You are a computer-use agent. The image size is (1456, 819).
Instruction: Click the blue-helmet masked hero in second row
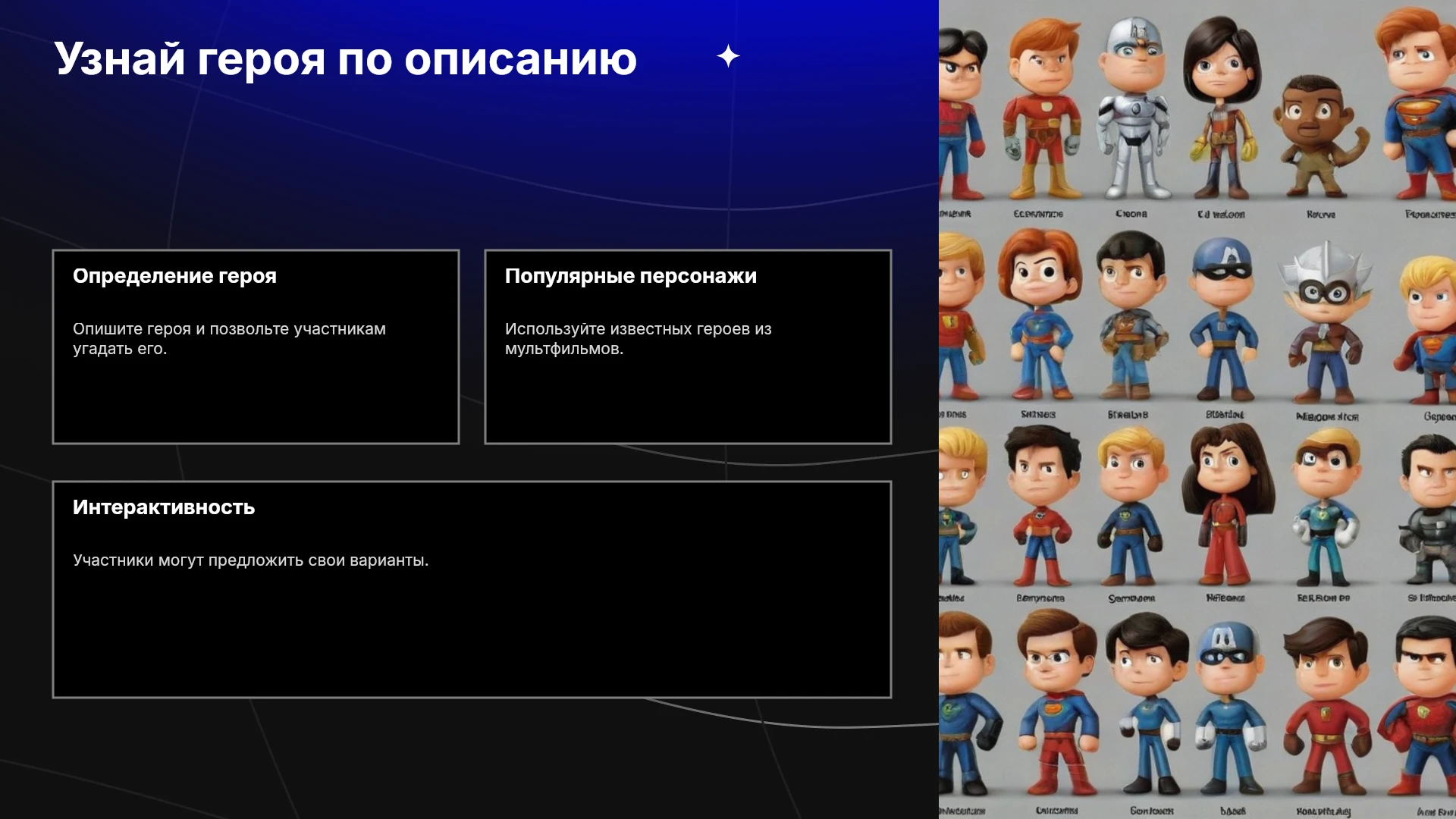pos(1222,319)
